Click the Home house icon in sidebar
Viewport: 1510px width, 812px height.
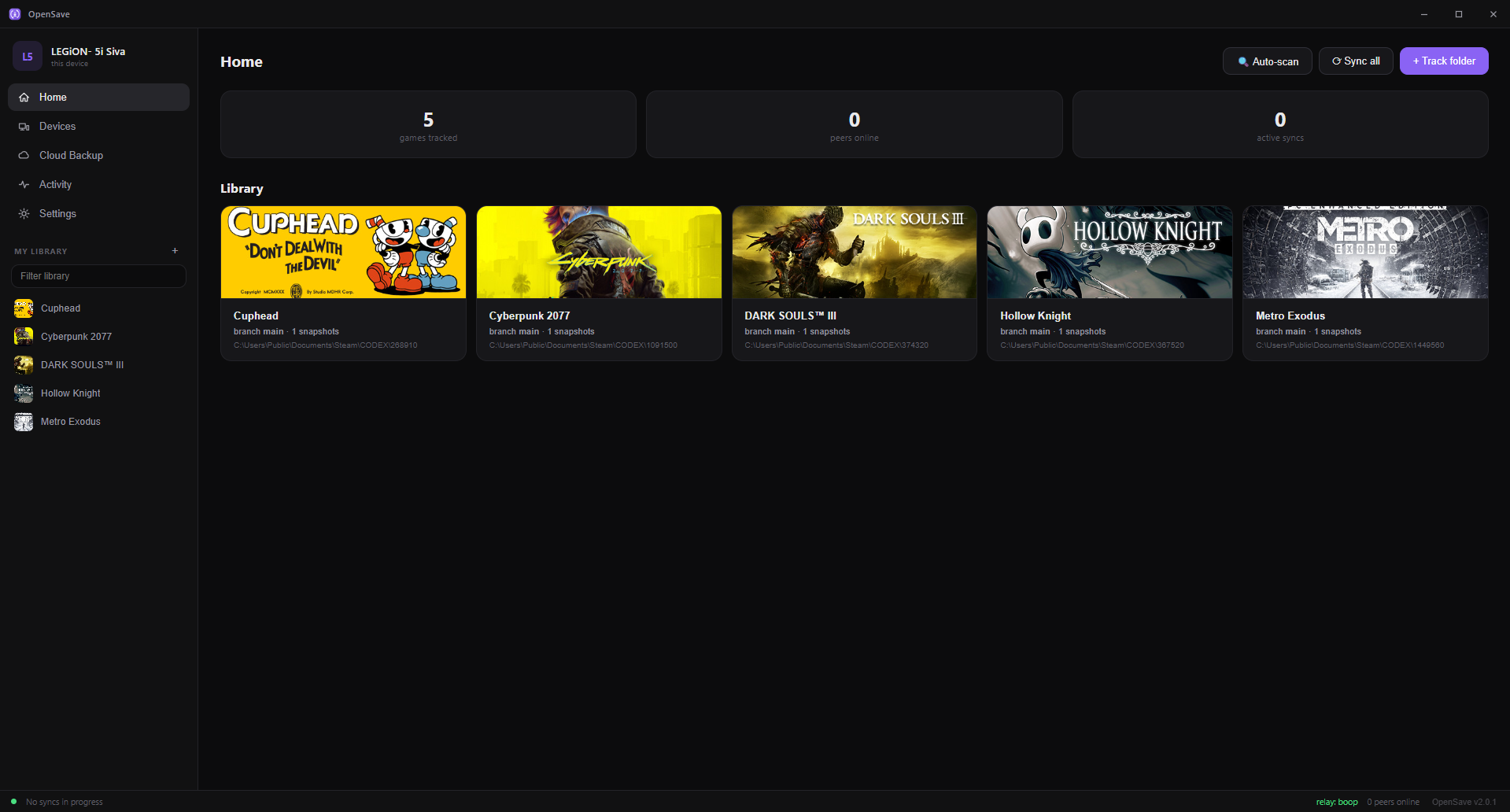click(24, 98)
